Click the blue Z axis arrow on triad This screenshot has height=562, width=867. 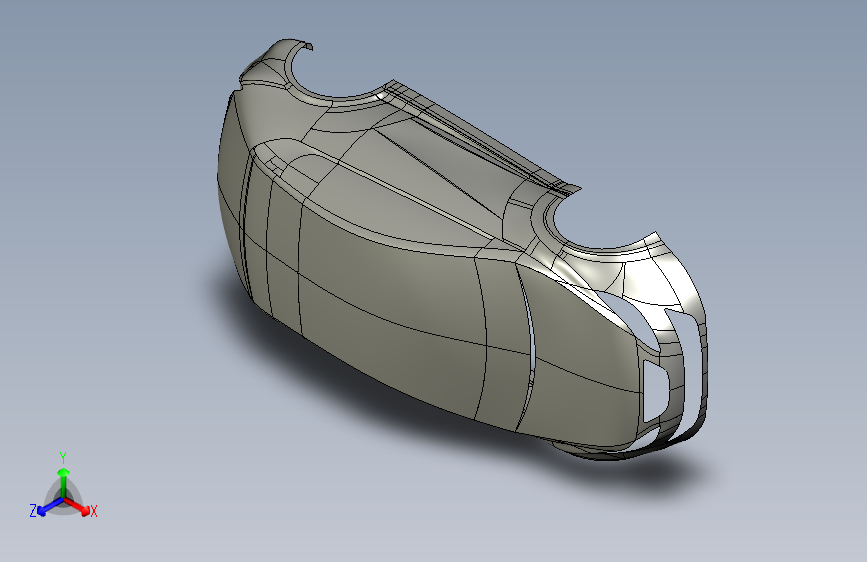50,506
